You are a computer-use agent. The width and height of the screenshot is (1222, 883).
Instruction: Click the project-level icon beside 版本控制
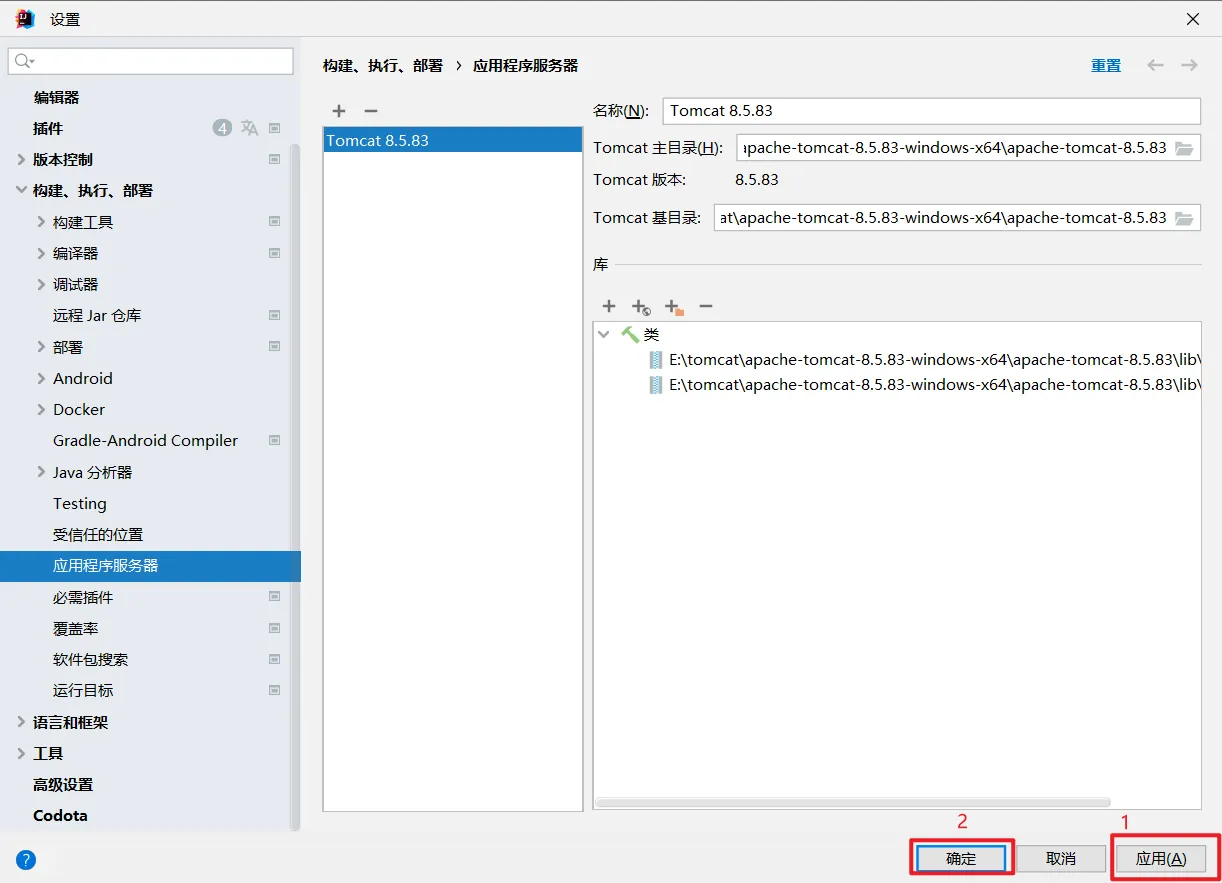tap(274, 159)
